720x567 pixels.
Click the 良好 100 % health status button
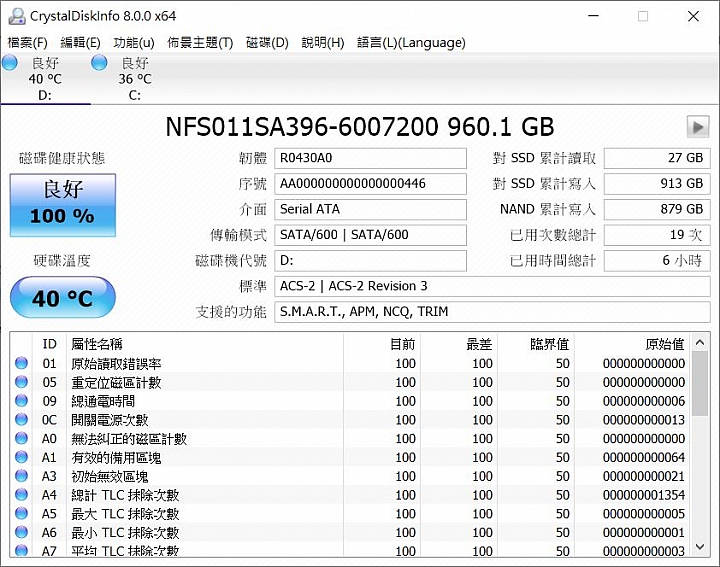63,205
